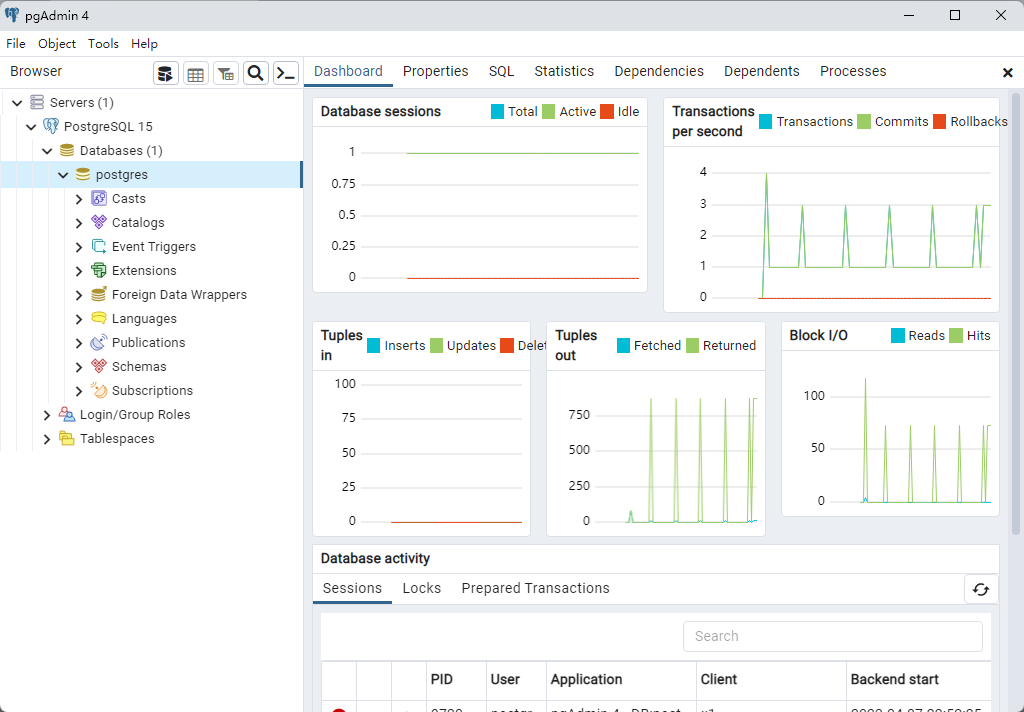Screen dimensions: 1024x712
Task: Click the Rollbacks legend color swatch
Action: pos(940,121)
